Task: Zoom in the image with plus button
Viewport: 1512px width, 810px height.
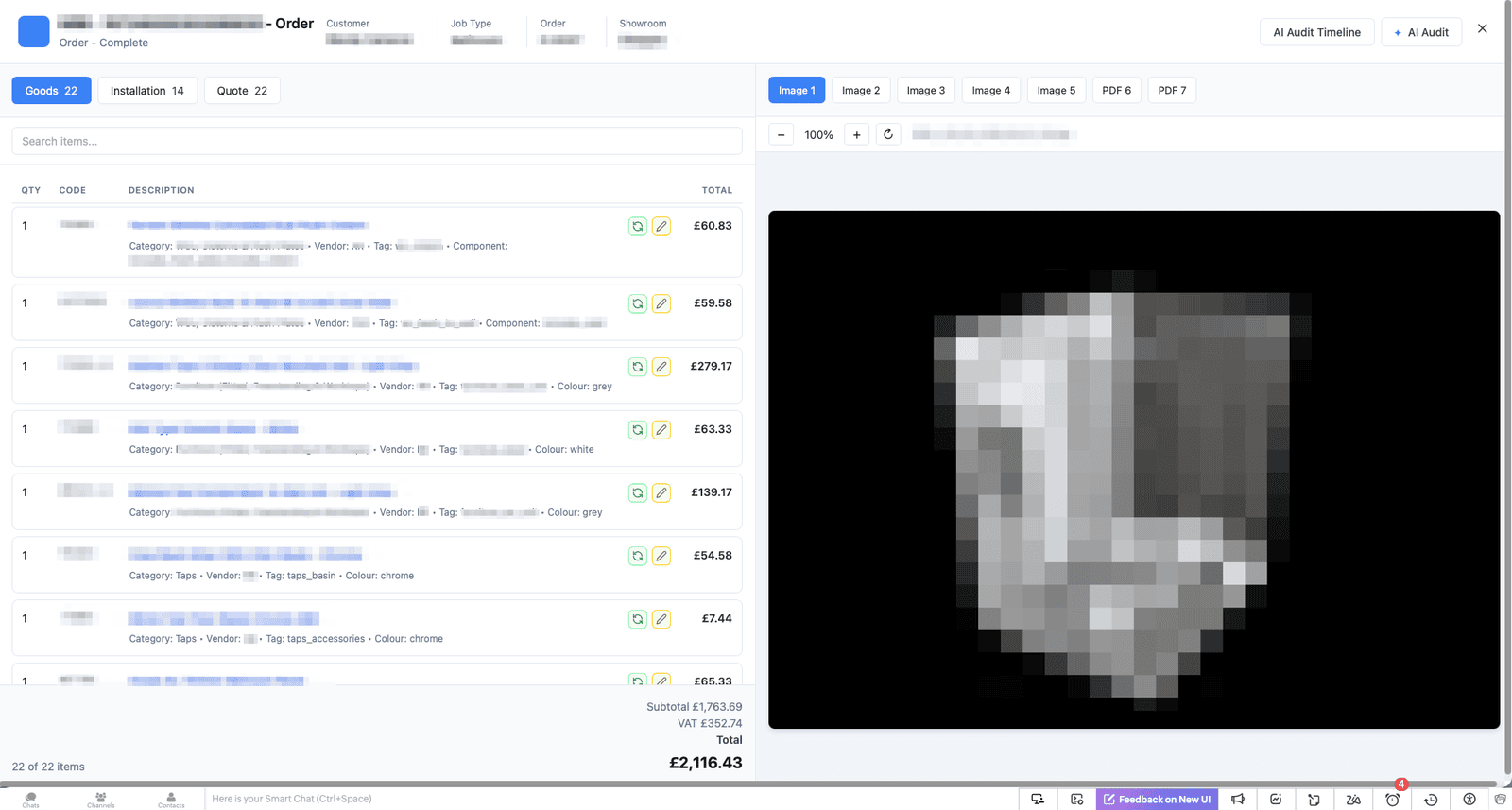Action: (857, 134)
